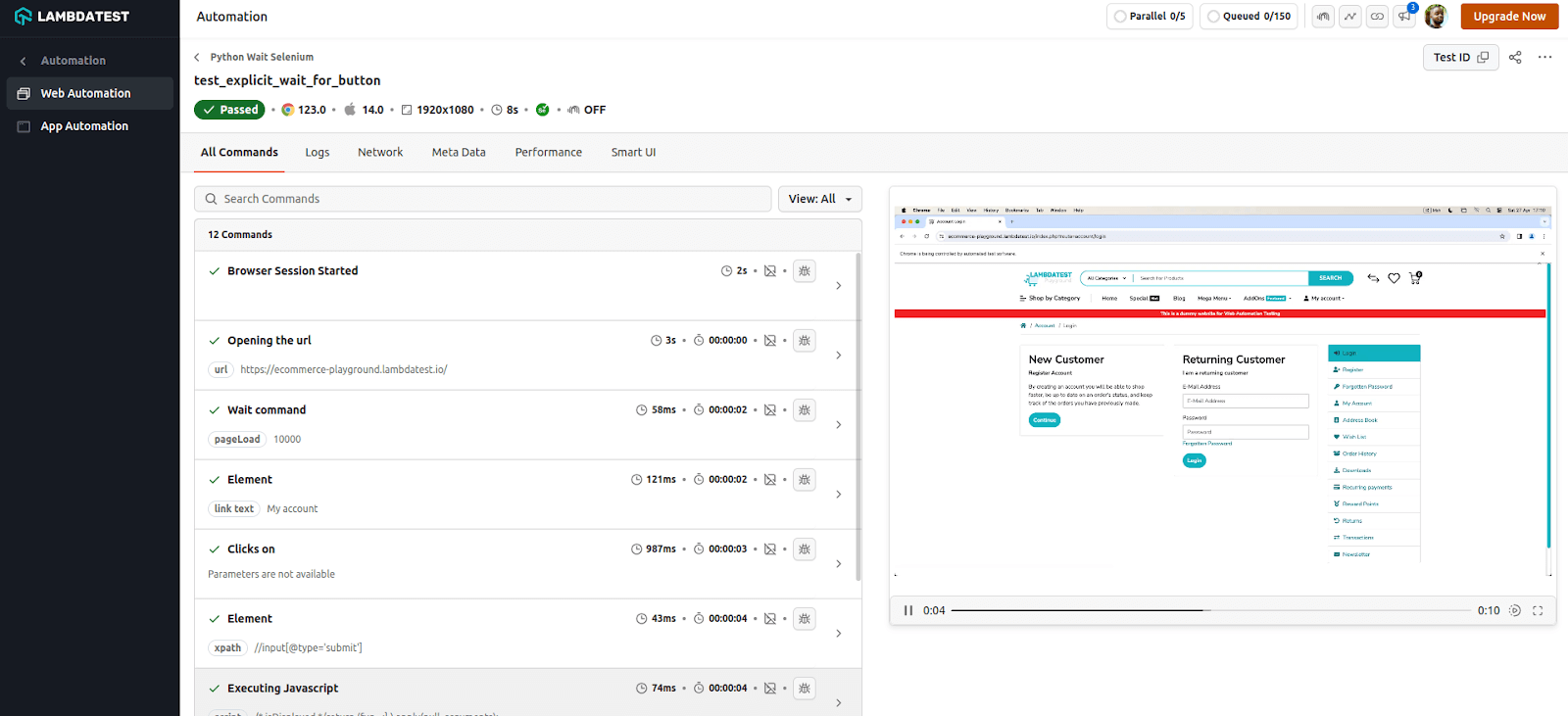Viewport: 1568px width, 716px height.
Task: Open the View: All dropdown
Action: (x=820, y=199)
